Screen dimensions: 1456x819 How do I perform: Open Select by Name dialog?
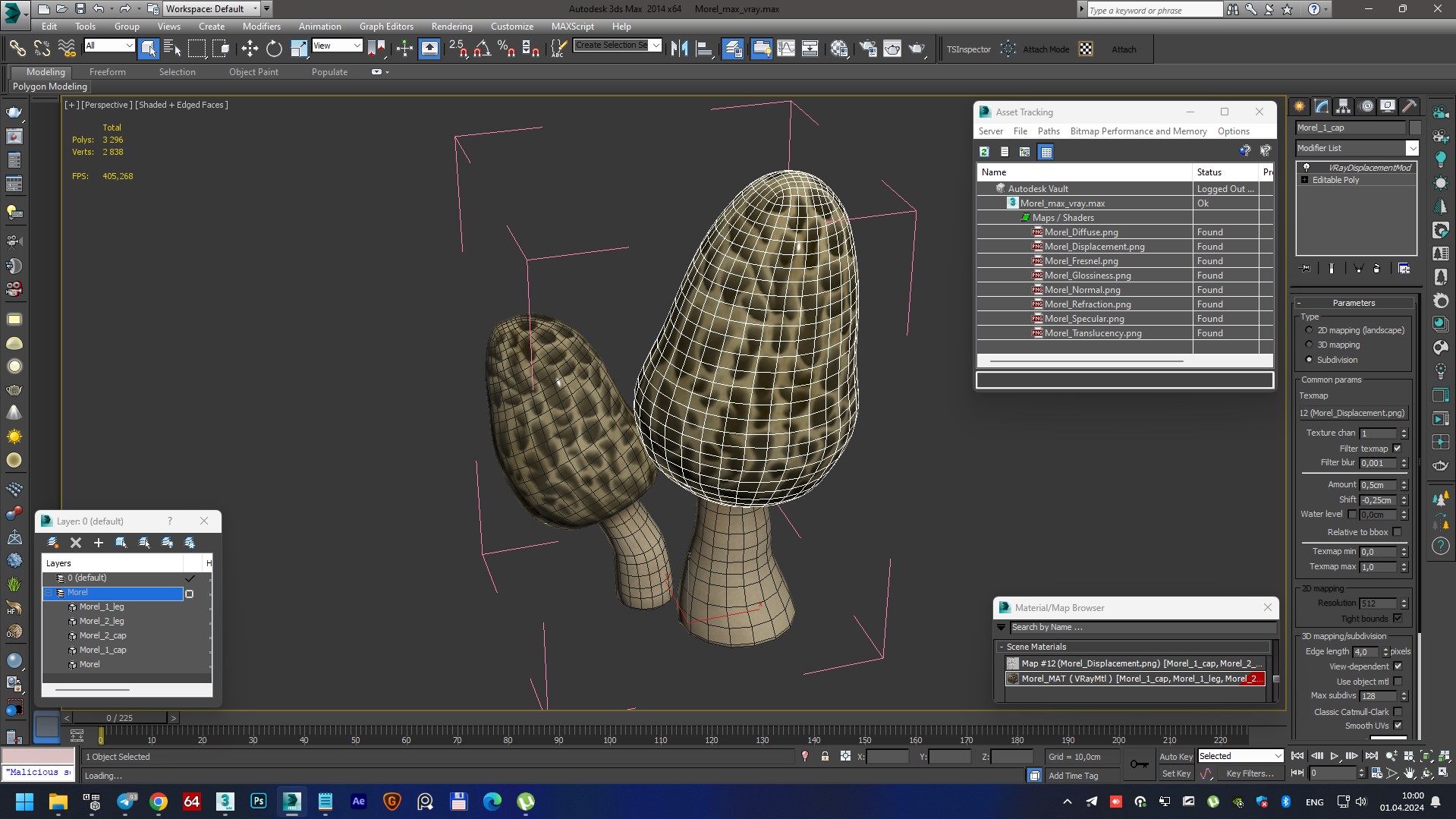coord(172,49)
